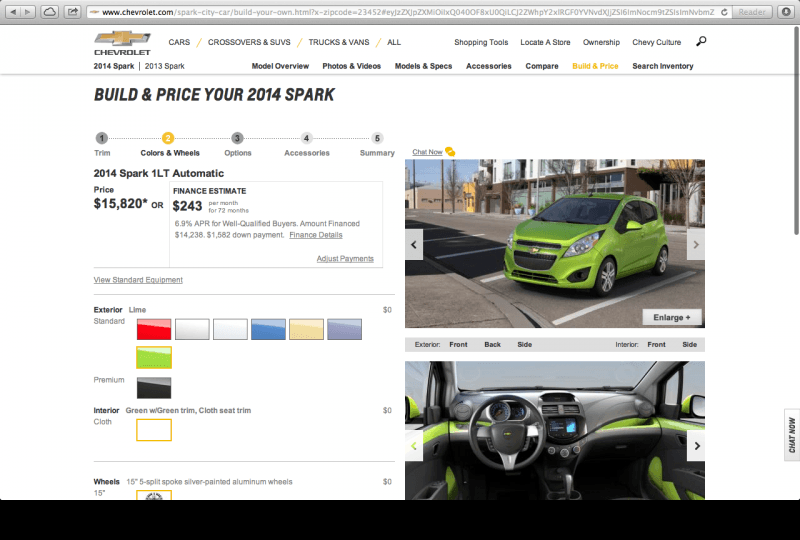
Task: Open the All vehicles menu
Action: click(x=394, y=42)
